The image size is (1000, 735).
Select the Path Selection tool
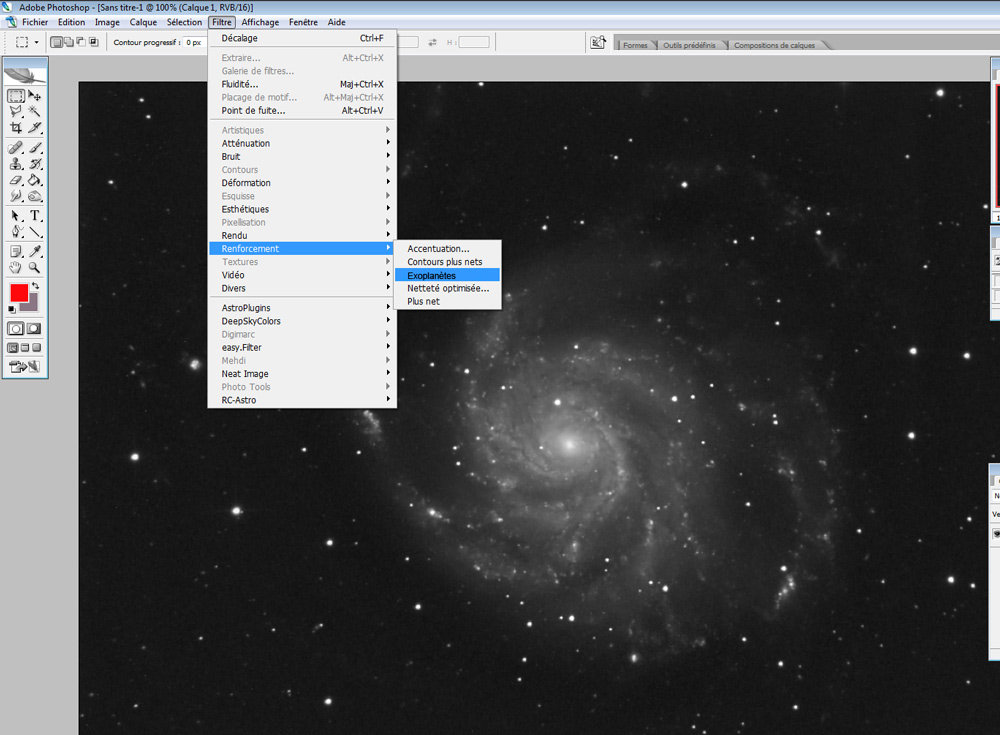click(16, 216)
